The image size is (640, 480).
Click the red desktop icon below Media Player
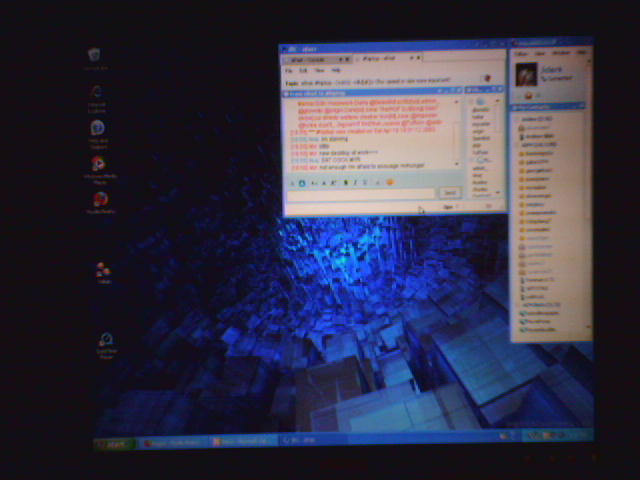100,200
